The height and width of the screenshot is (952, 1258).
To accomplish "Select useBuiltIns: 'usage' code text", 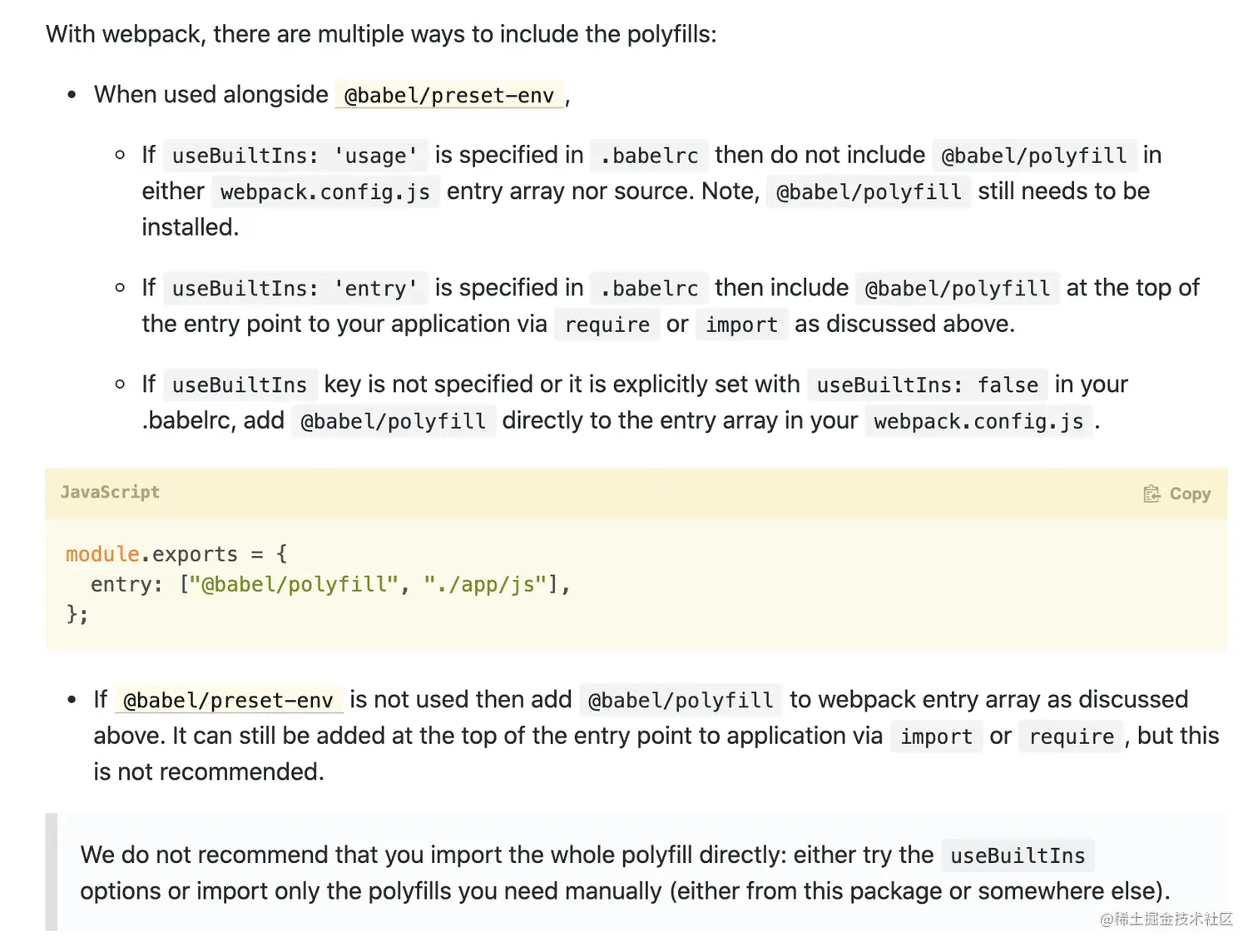I will (295, 155).
